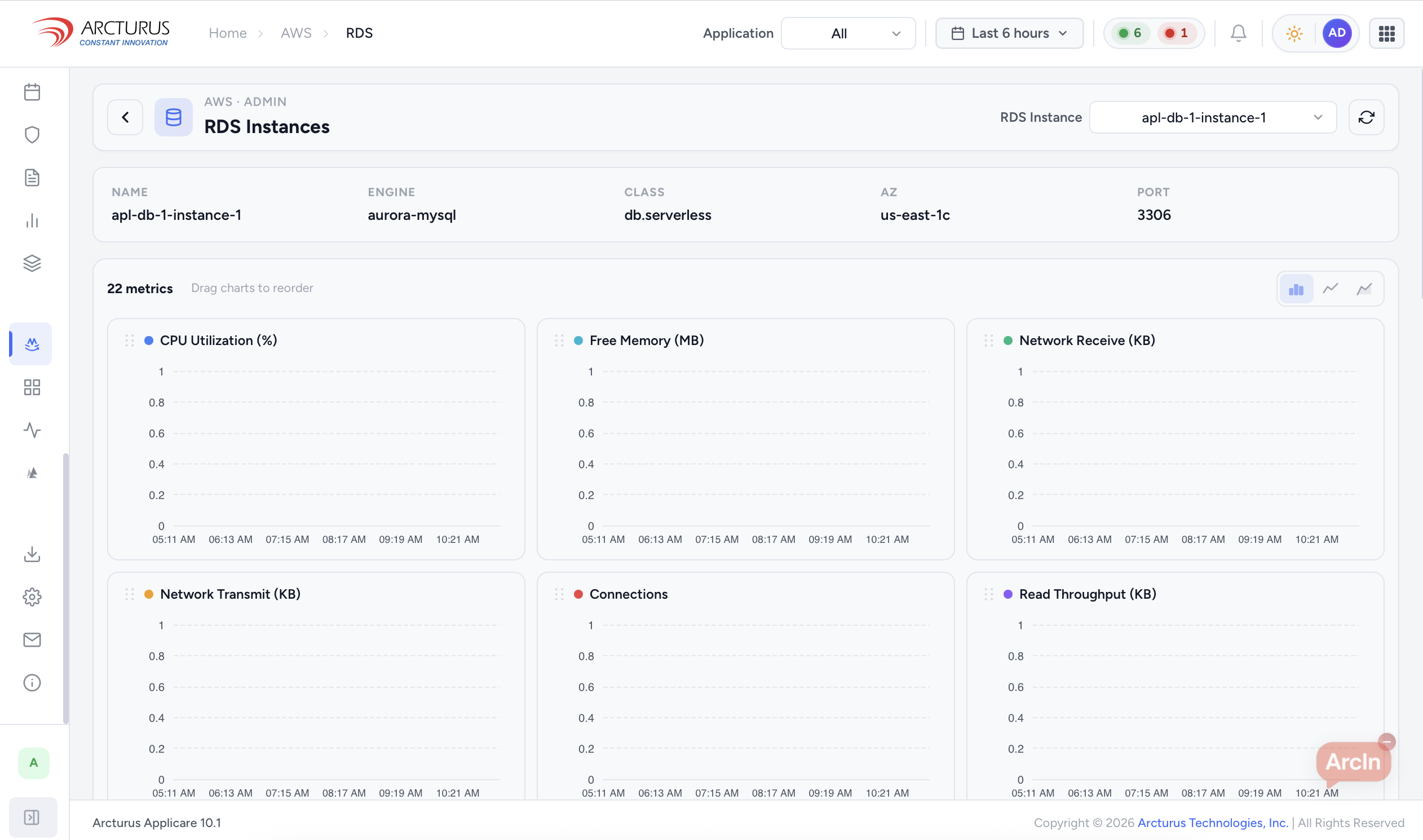Viewport: 1423px width, 840px height.
Task: Open the document report sidebar icon
Action: pos(32,178)
